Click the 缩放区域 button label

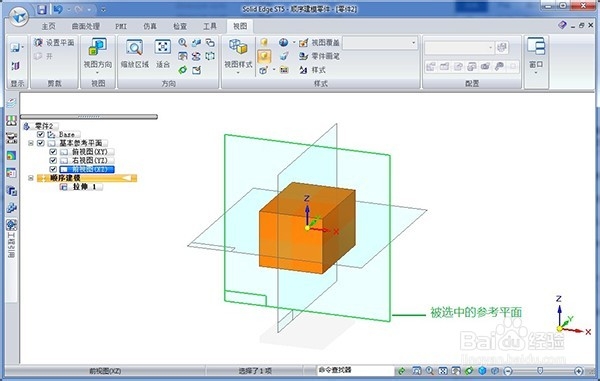135,64
